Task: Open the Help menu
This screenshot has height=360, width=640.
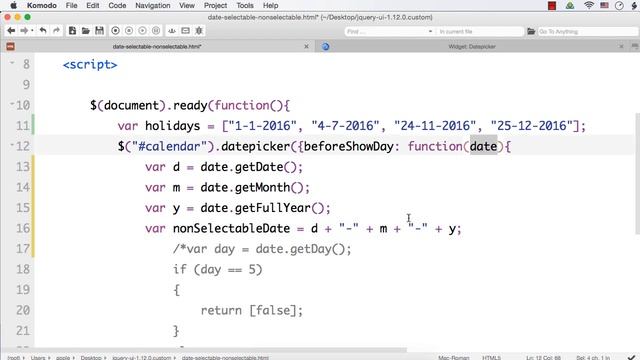Action: tap(270, 5)
